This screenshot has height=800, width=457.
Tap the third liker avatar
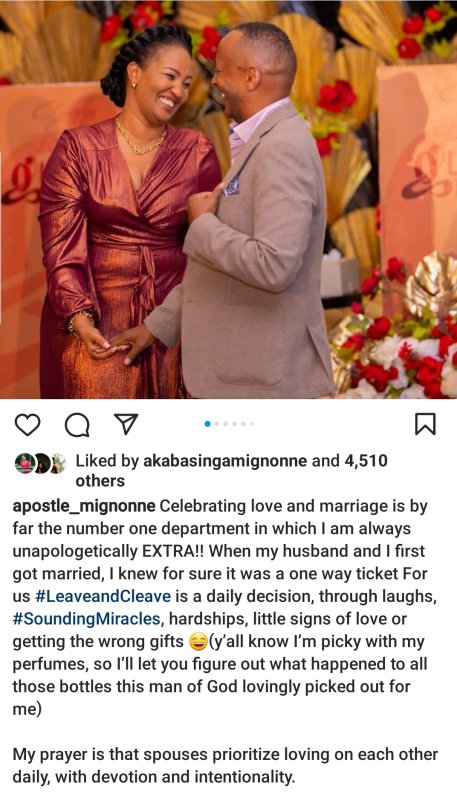pyautogui.click(x=58, y=463)
